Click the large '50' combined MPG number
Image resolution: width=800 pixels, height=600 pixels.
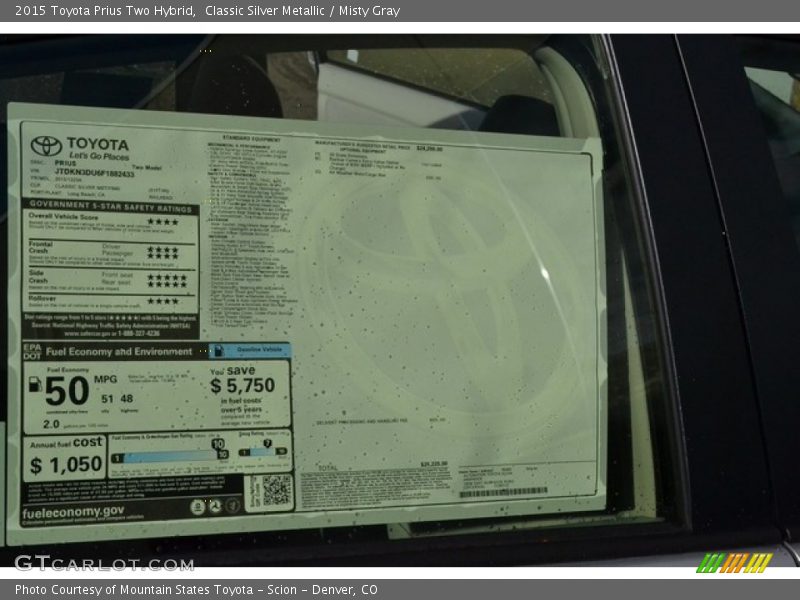point(67,391)
